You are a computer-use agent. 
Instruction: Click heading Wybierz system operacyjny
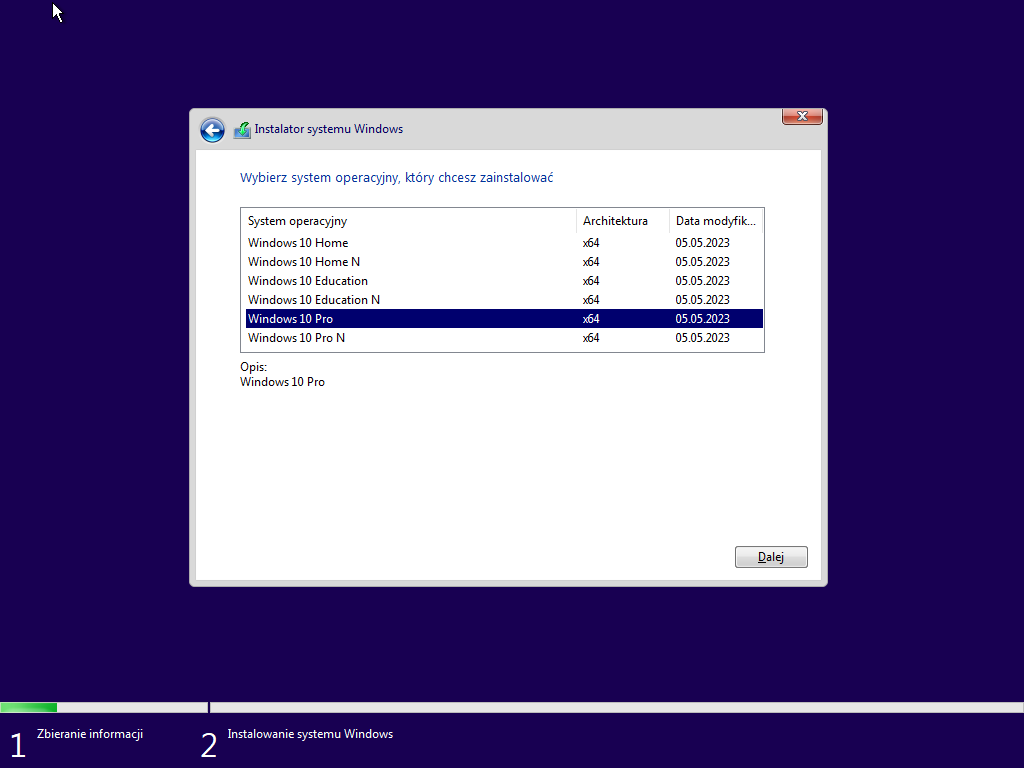click(x=396, y=178)
